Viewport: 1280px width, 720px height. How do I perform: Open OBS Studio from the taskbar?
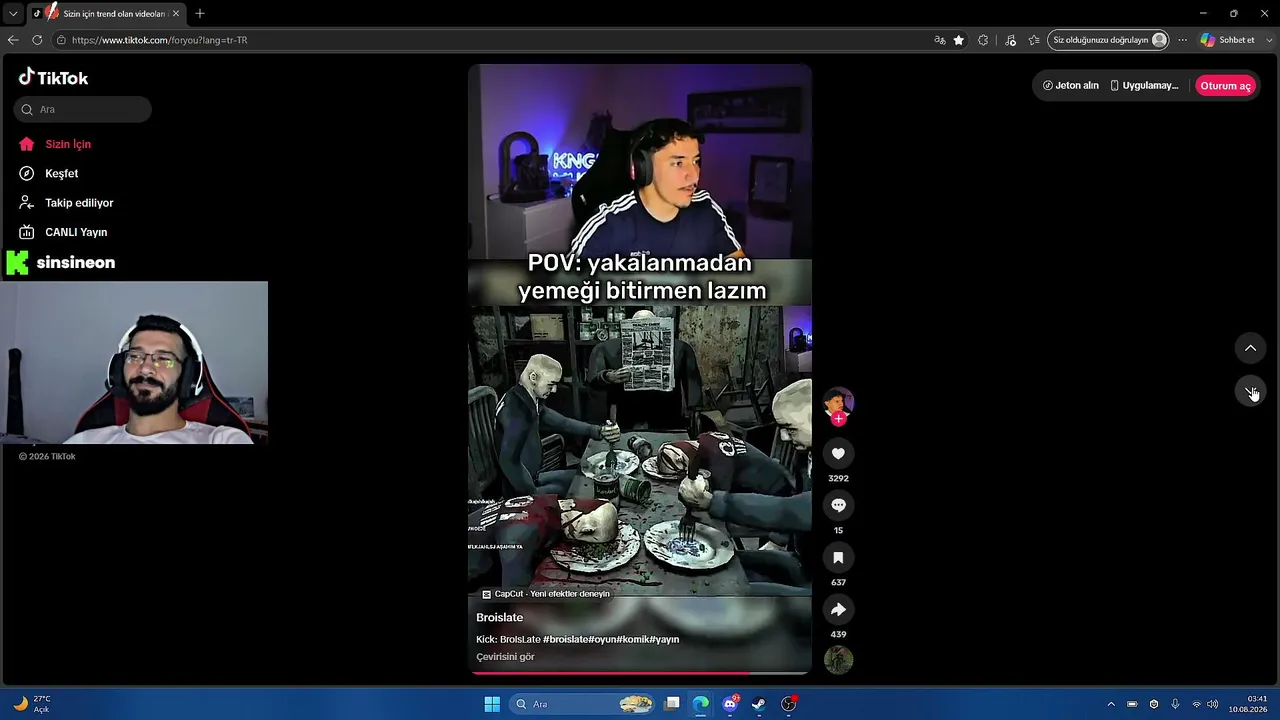pos(789,704)
